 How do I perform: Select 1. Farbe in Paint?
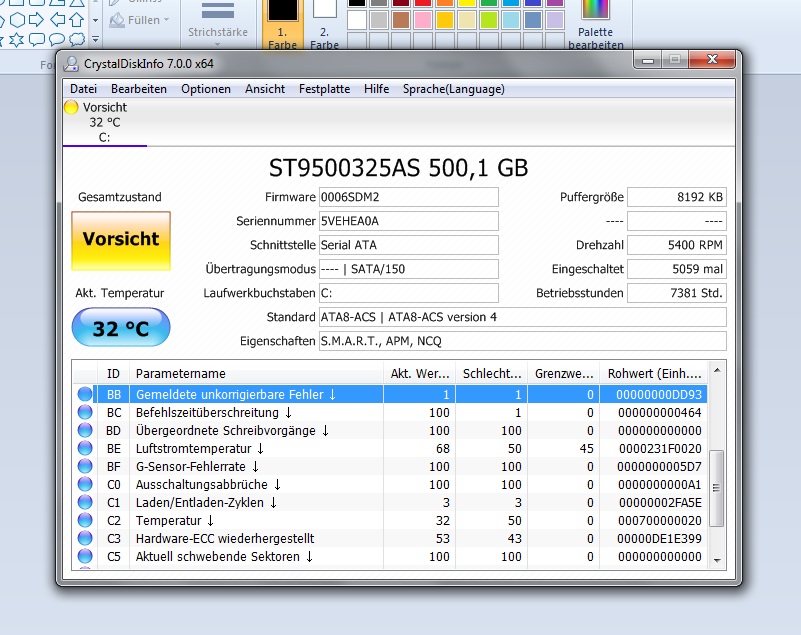(282, 25)
